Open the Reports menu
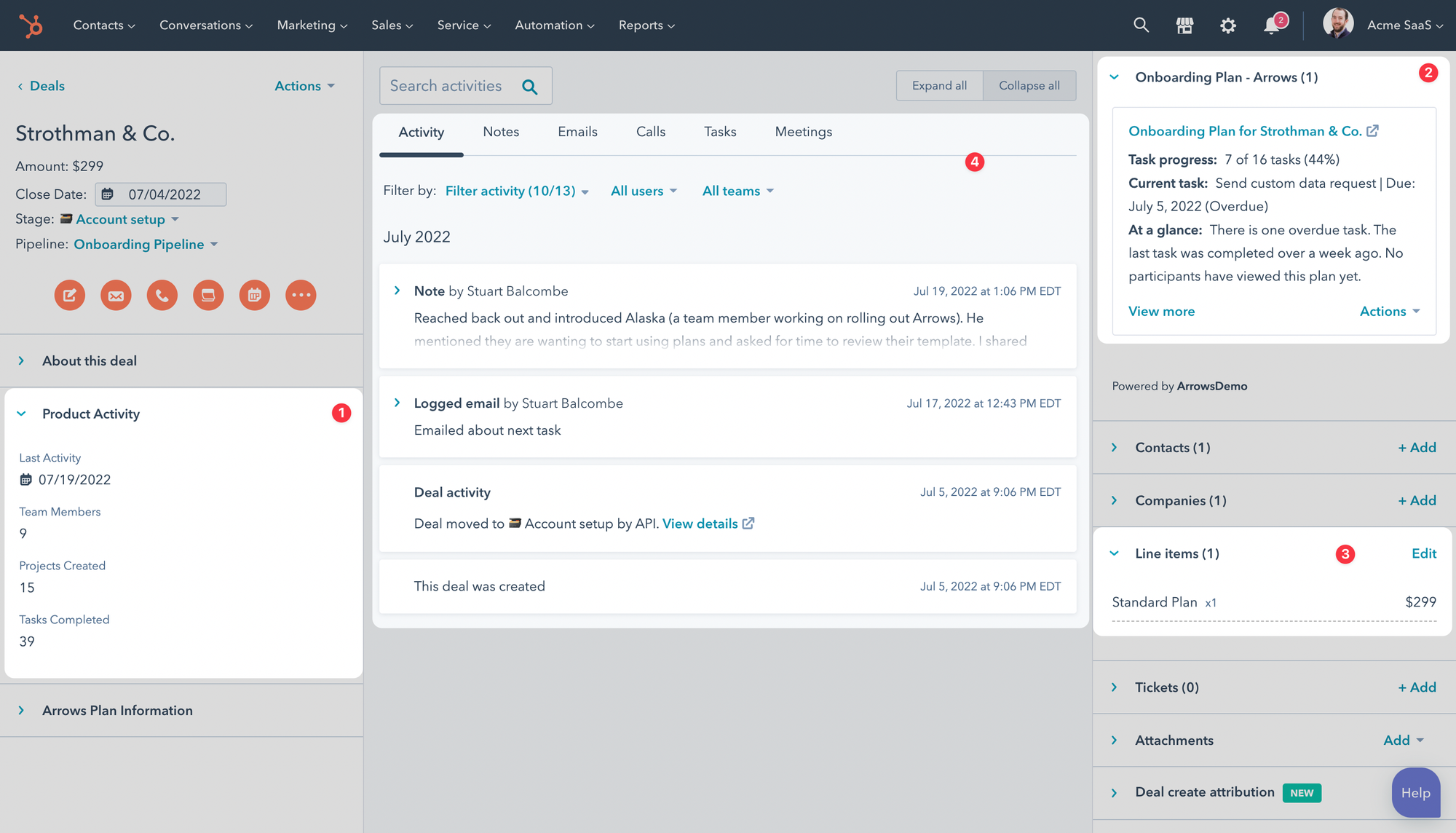 click(x=646, y=25)
